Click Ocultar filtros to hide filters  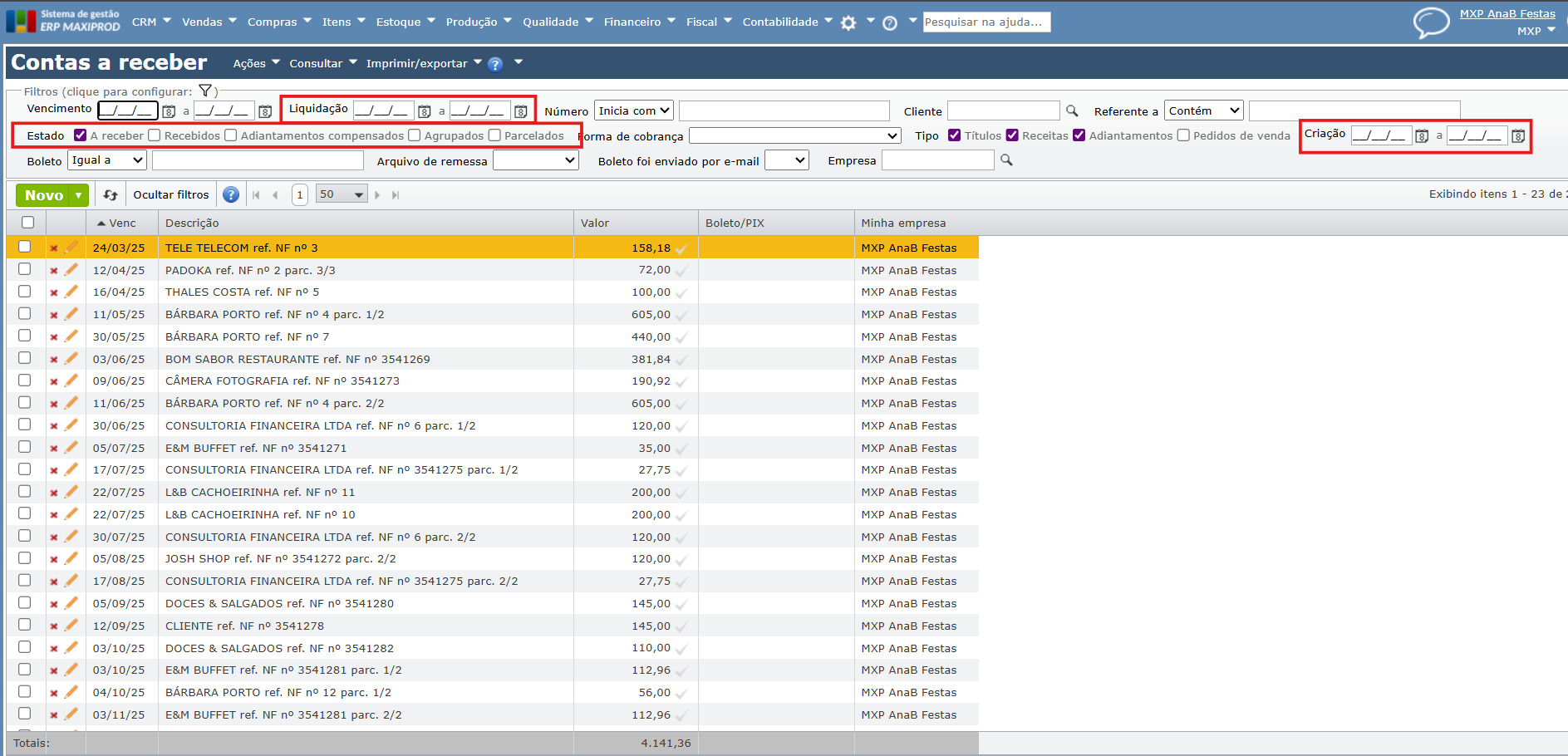171,195
